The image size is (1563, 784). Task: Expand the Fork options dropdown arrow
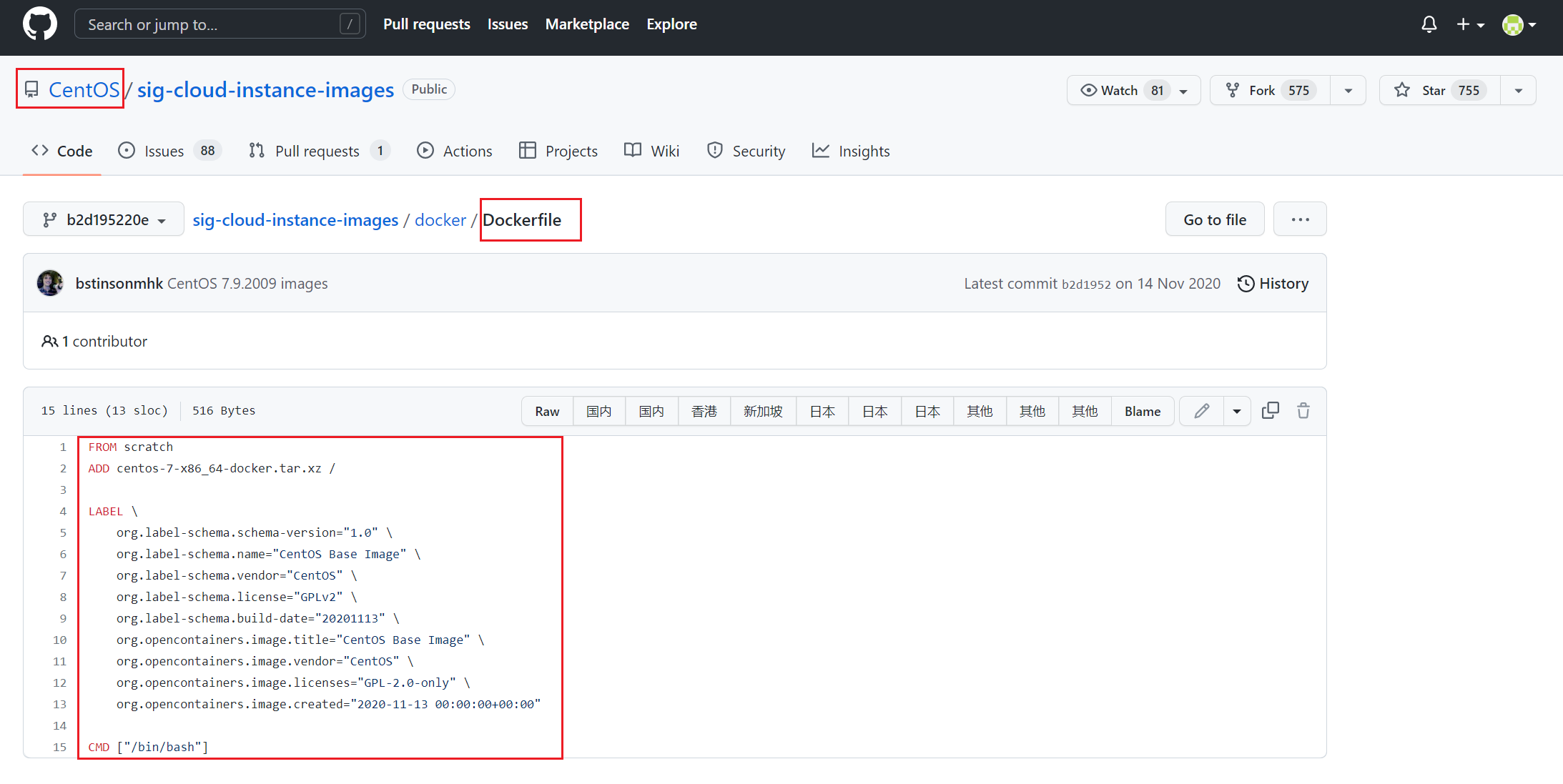[x=1348, y=91]
